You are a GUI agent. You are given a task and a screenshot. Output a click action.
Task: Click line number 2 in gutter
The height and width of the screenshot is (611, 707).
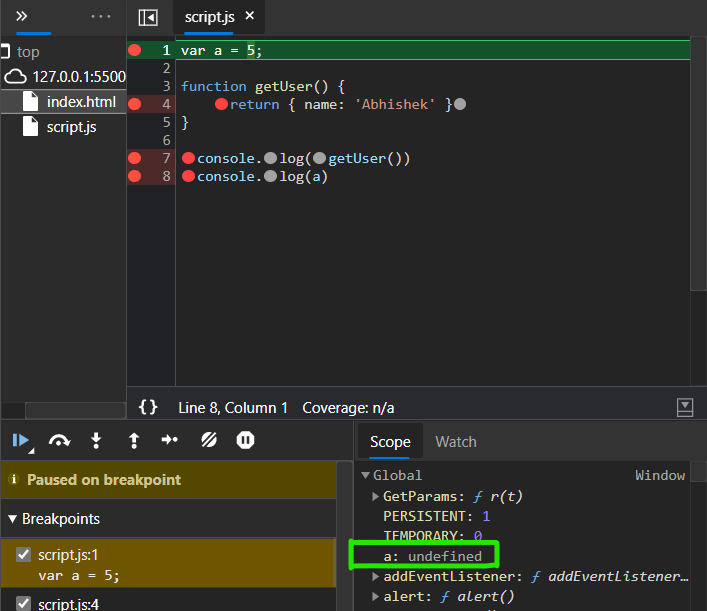166,68
